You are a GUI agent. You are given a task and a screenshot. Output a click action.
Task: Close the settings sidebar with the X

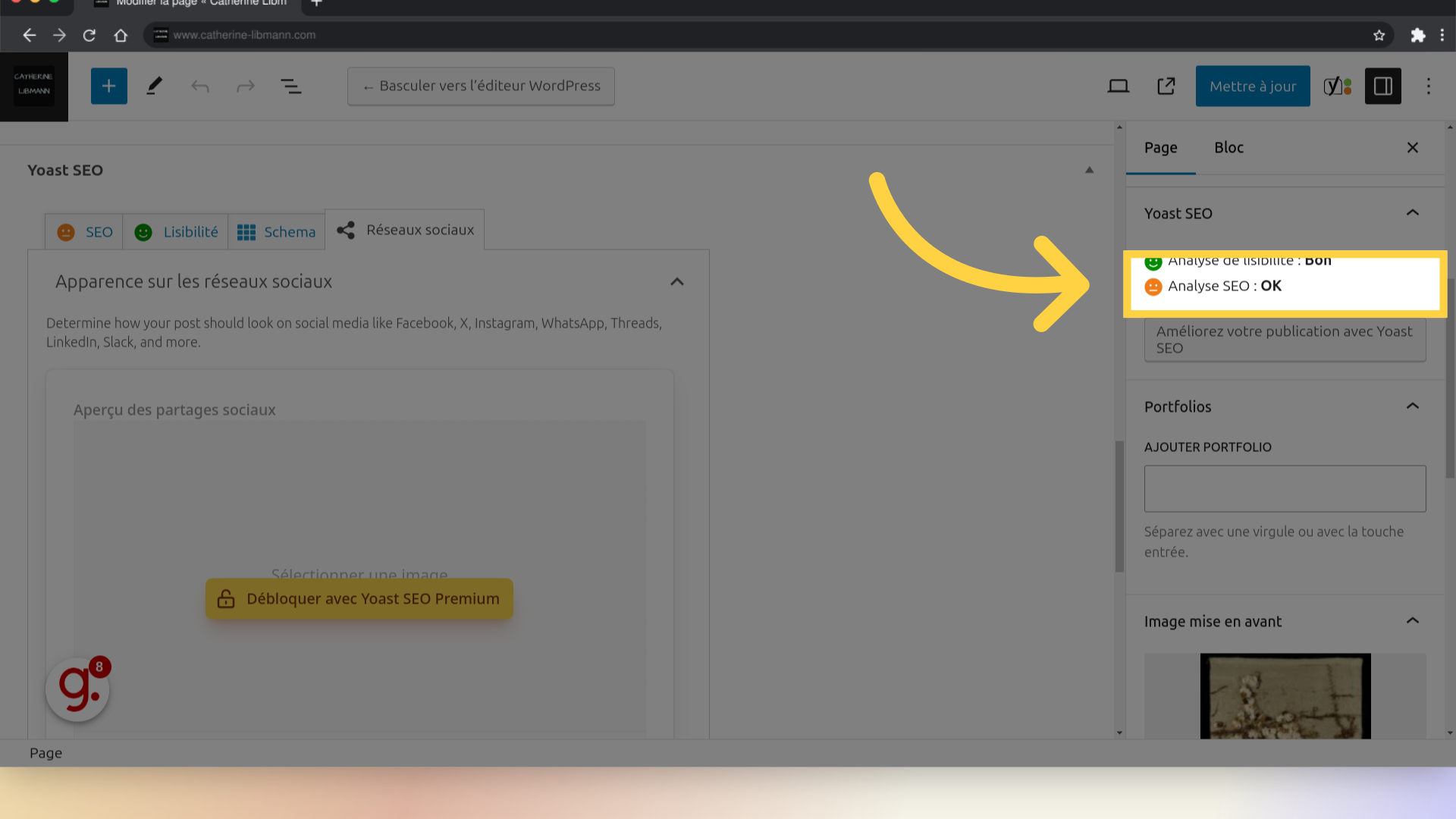1413,148
